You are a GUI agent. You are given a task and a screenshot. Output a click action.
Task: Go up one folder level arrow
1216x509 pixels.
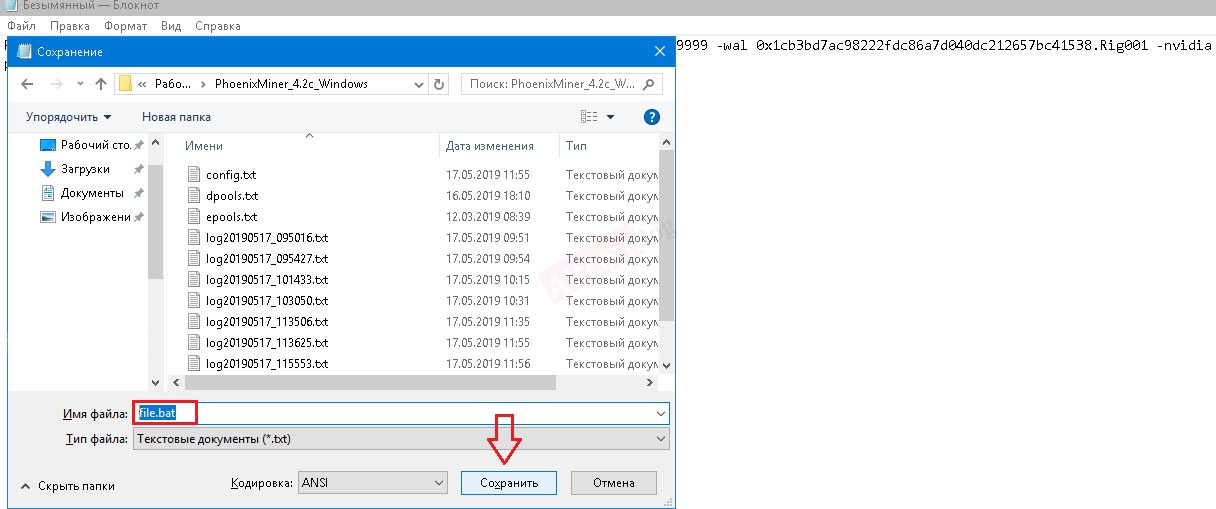tap(100, 84)
